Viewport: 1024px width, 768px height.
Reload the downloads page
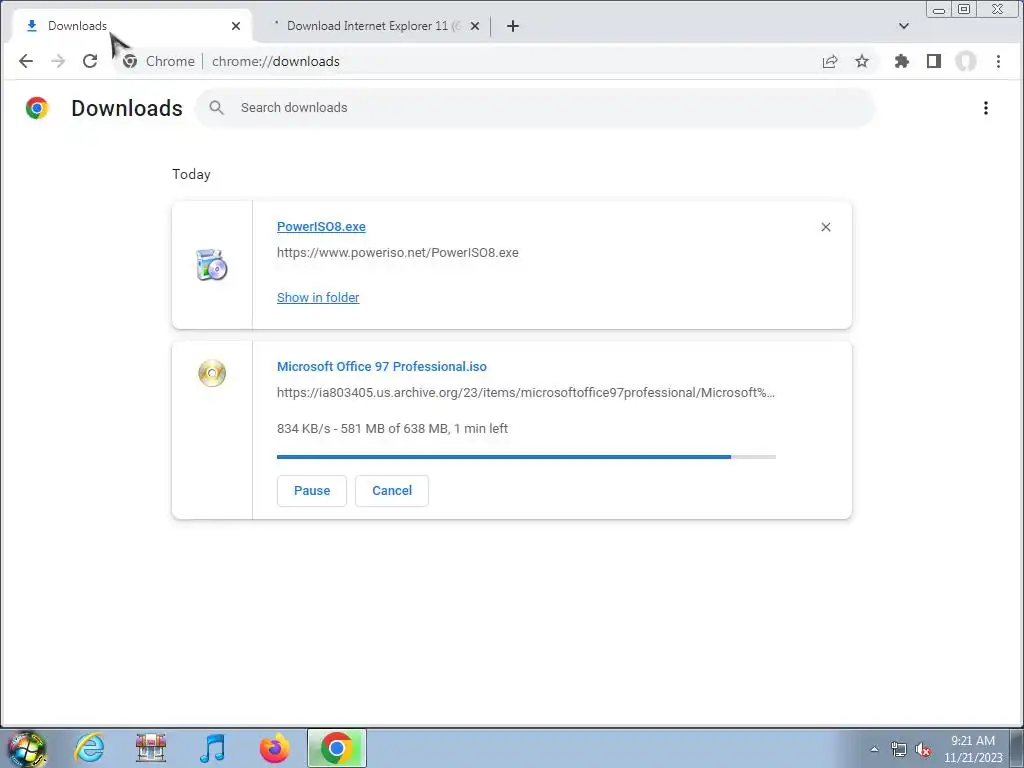pyautogui.click(x=90, y=61)
